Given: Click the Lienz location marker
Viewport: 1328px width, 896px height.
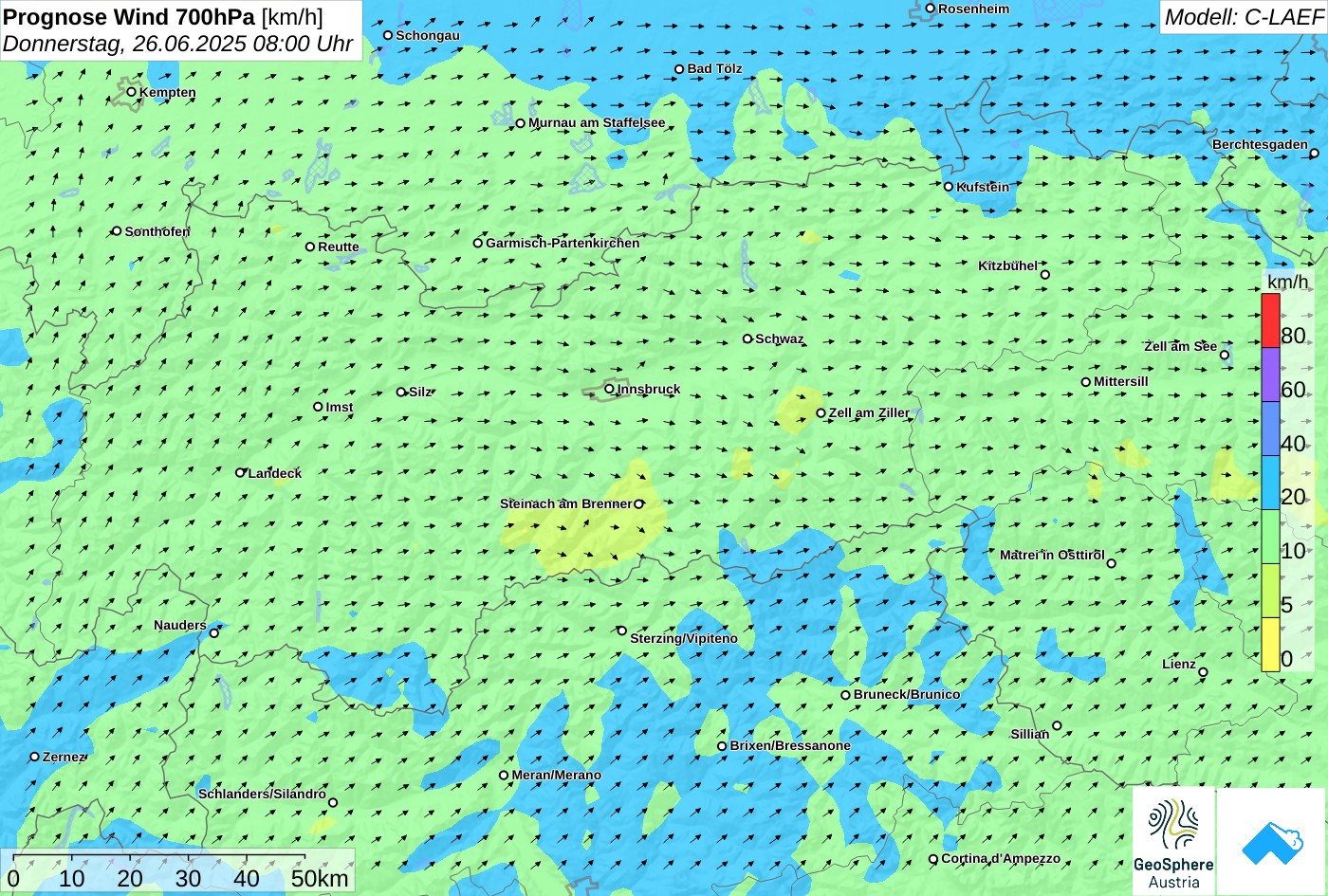Looking at the screenshot, I should pyautogui.click(x=1203, y=672).
